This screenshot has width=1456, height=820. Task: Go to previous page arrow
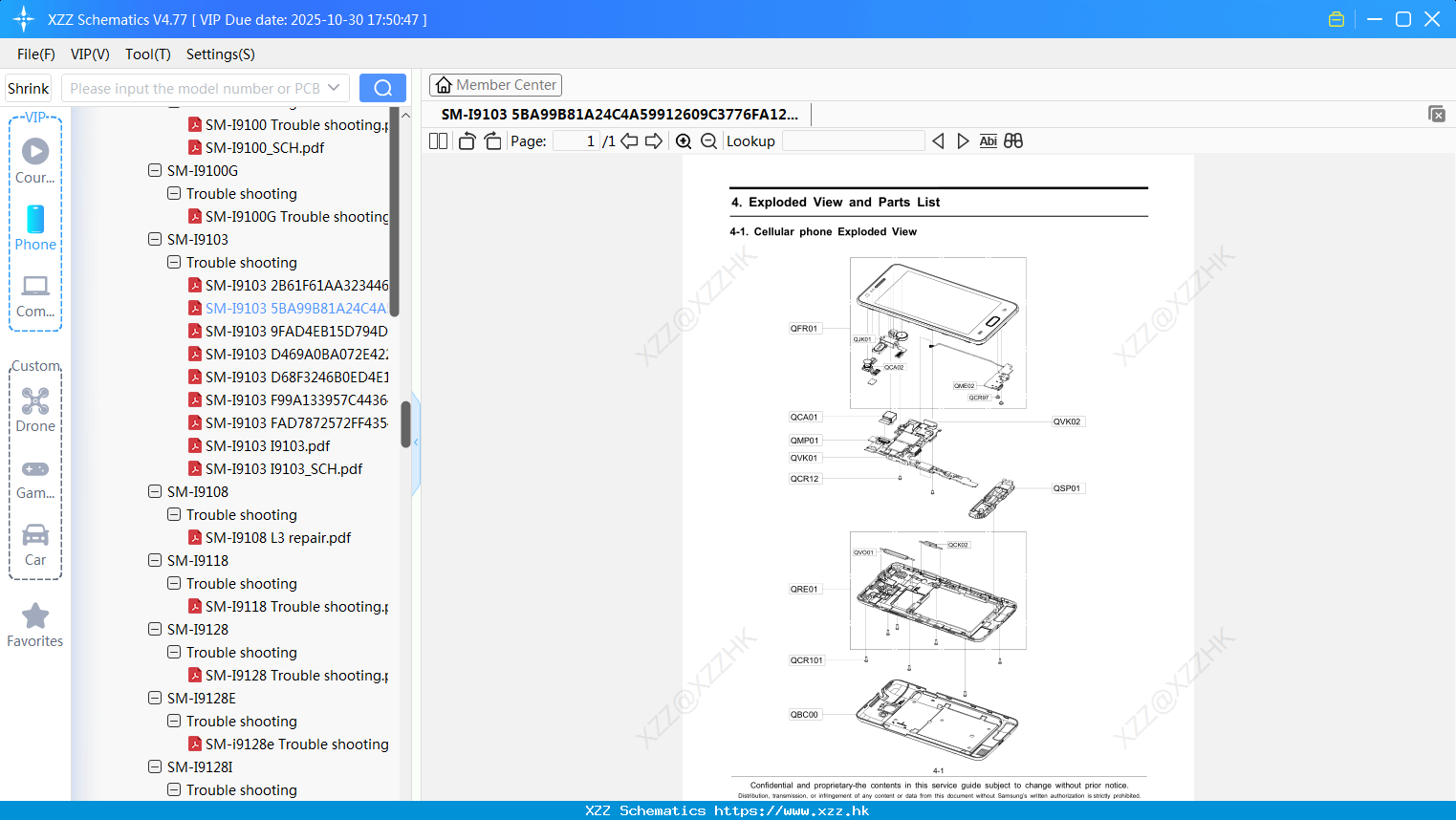pyautogui.click(x=629, y=140)
